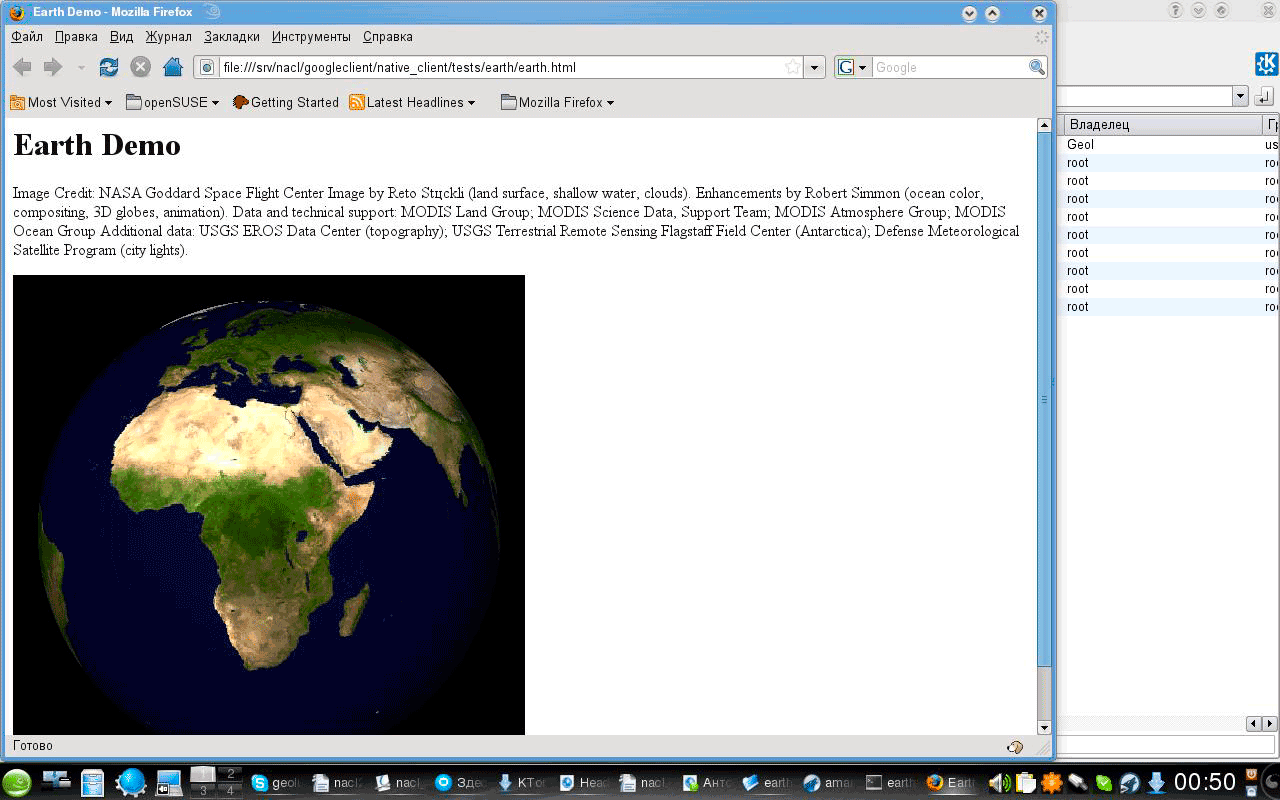
Task: Open the Закладки menu
Action: pyautogui.click(x=231, y=37)
